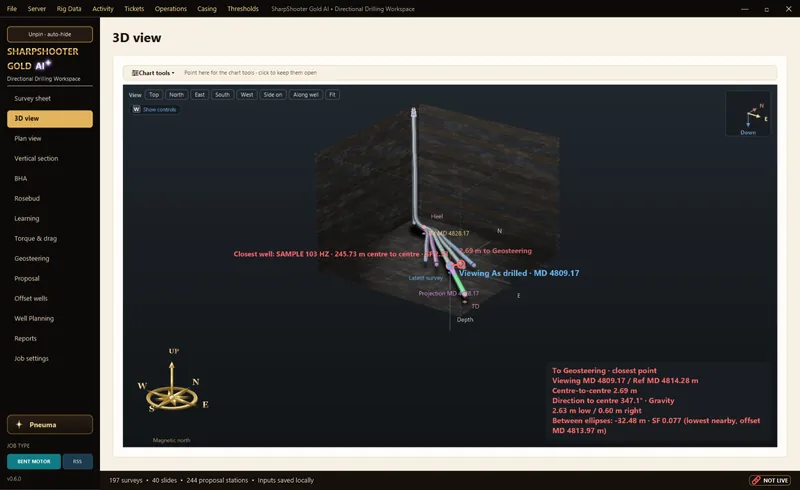Viewport: 800px width, 490px height.
Task: Open Torque & drag page
Action: click(x=50, y=238)
